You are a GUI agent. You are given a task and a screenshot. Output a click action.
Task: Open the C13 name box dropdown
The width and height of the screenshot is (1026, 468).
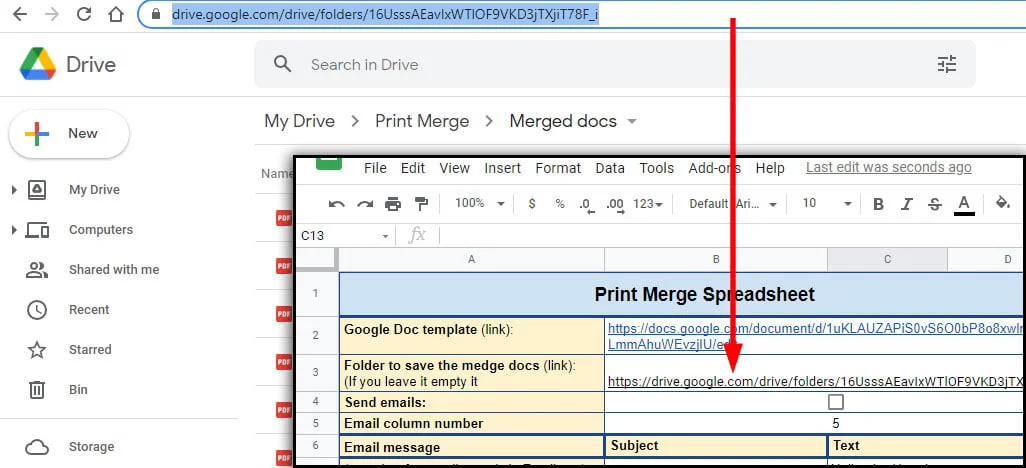point(385,236)
